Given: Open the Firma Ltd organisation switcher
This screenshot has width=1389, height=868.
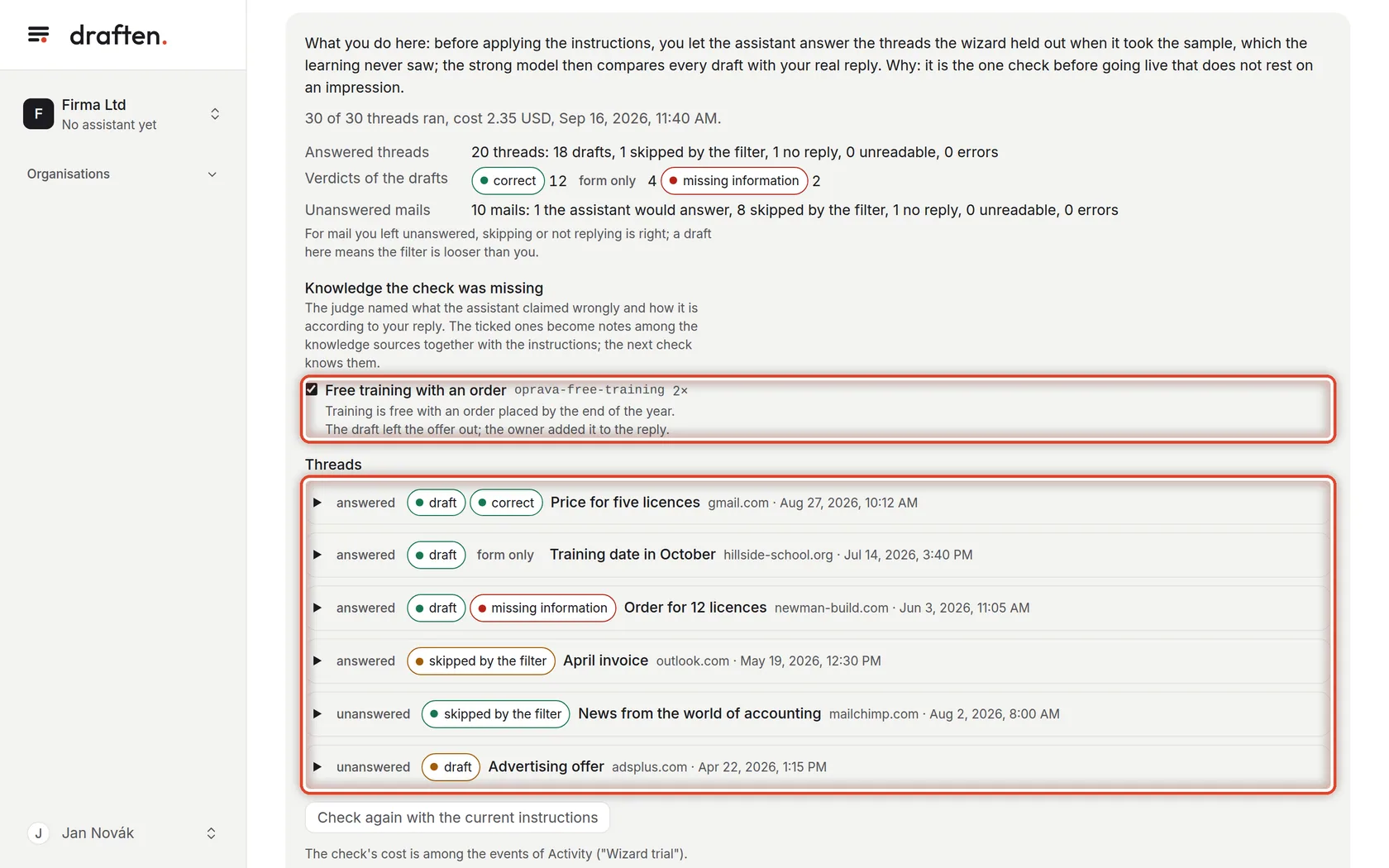Looking at the screenshot, I should coord(122,114).
